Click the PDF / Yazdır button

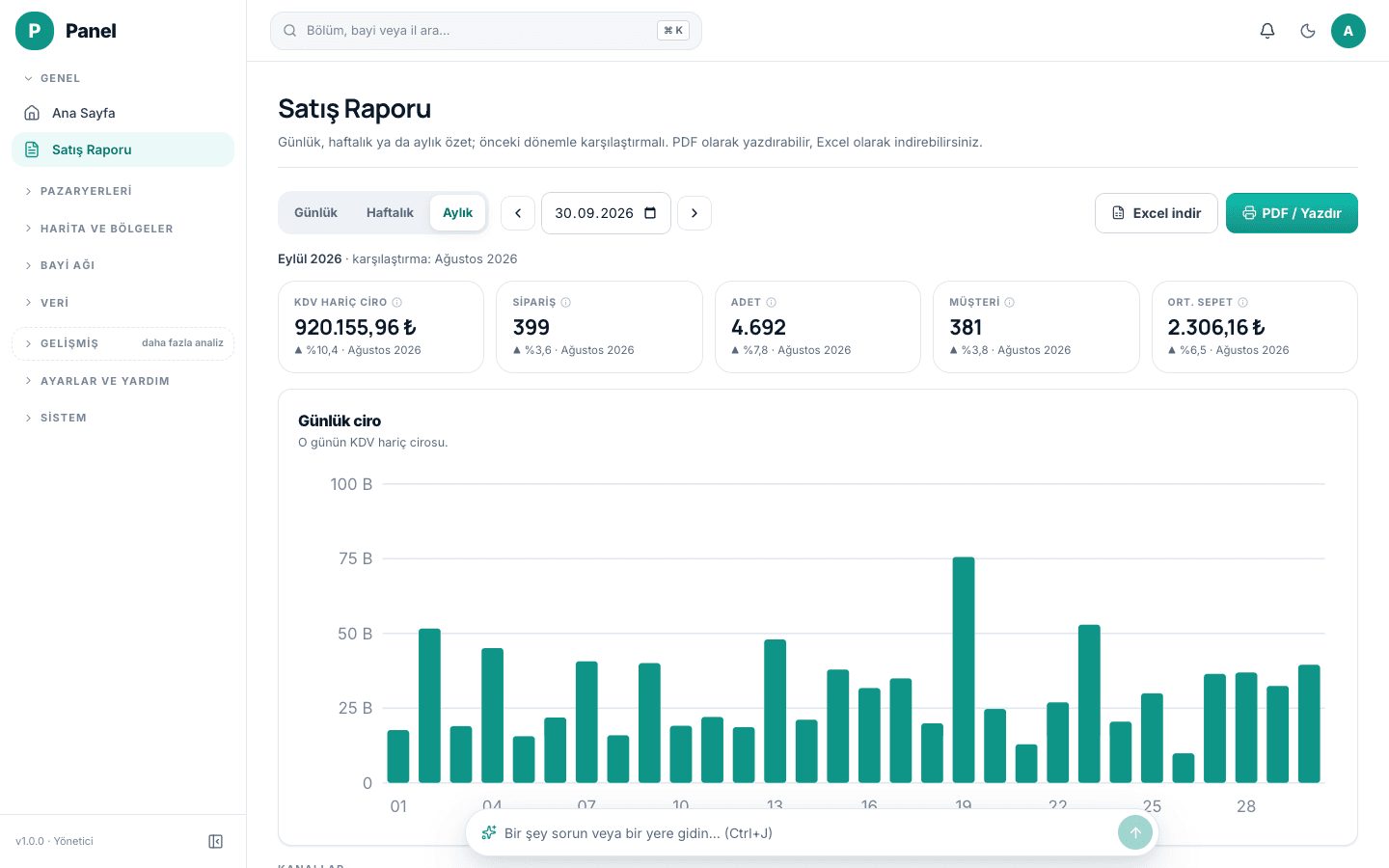[x=1292, y=213]
